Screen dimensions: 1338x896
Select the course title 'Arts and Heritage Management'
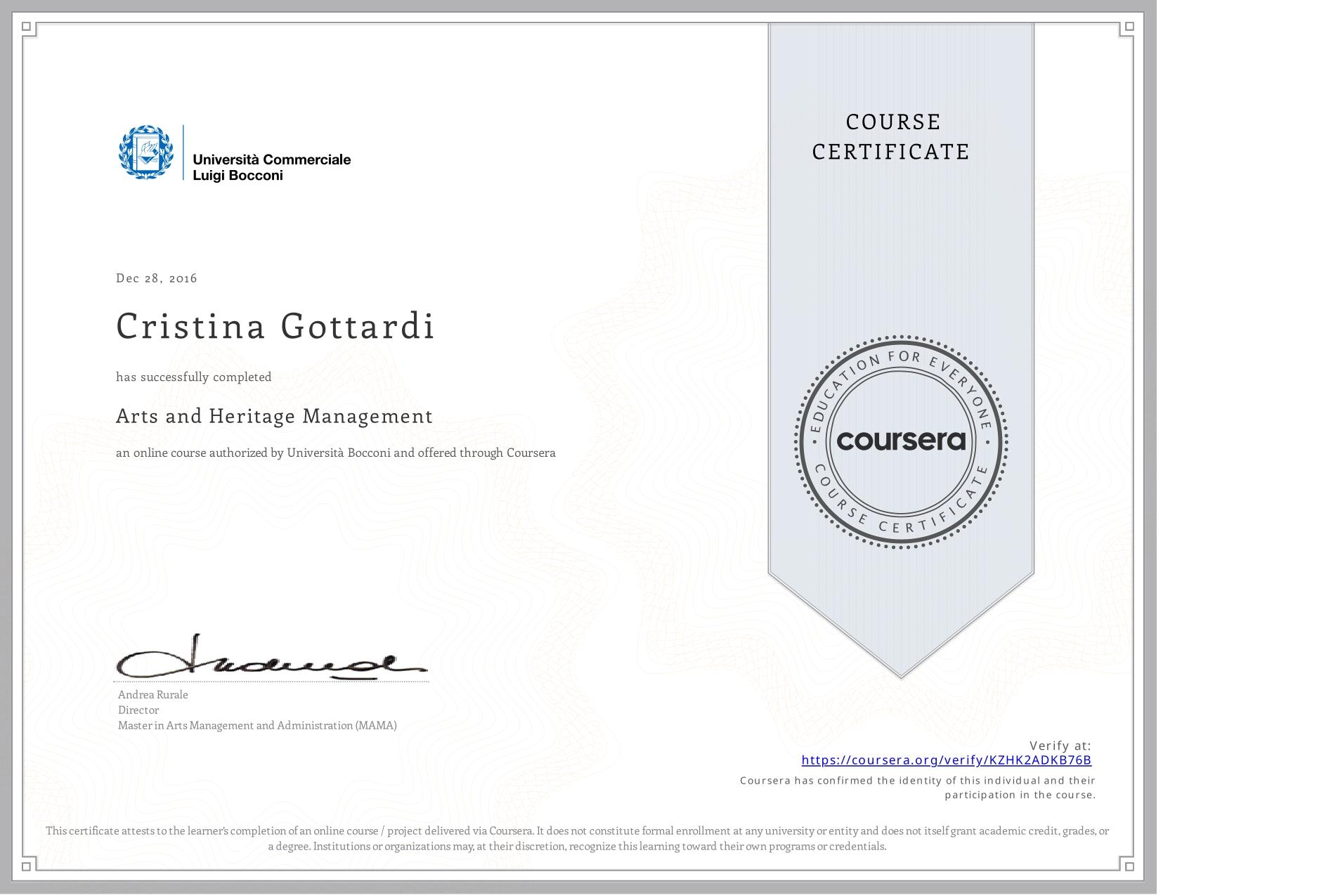pos(274,416)
